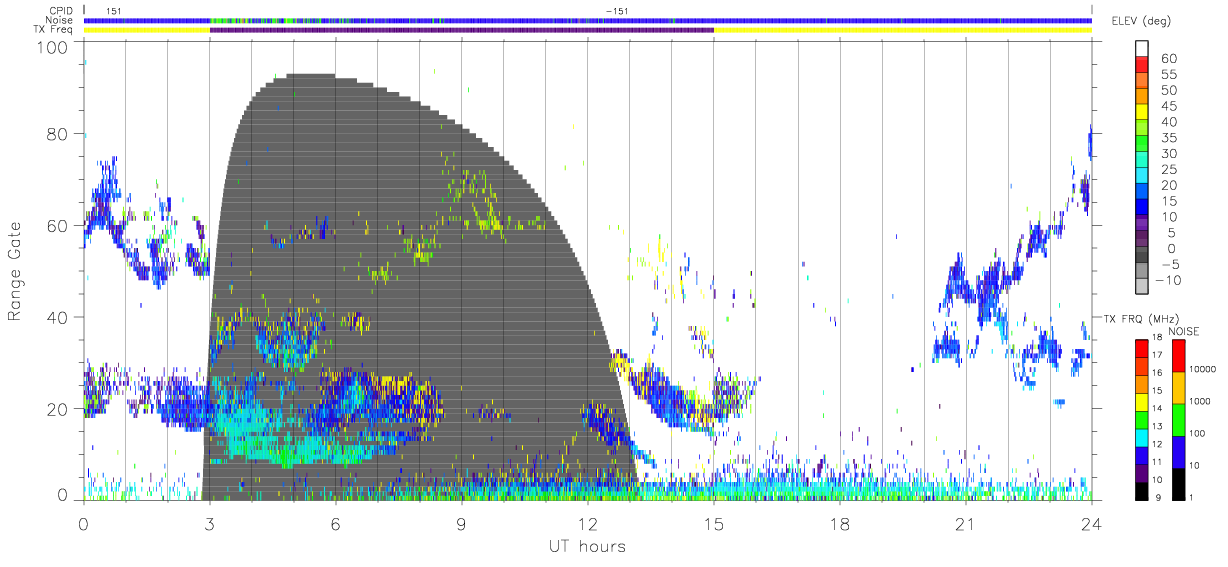This screenshot has width=1228, height=567.
Task: Pick the light gray bottom ELEV swatch below -10
Action: [1141, 285]
